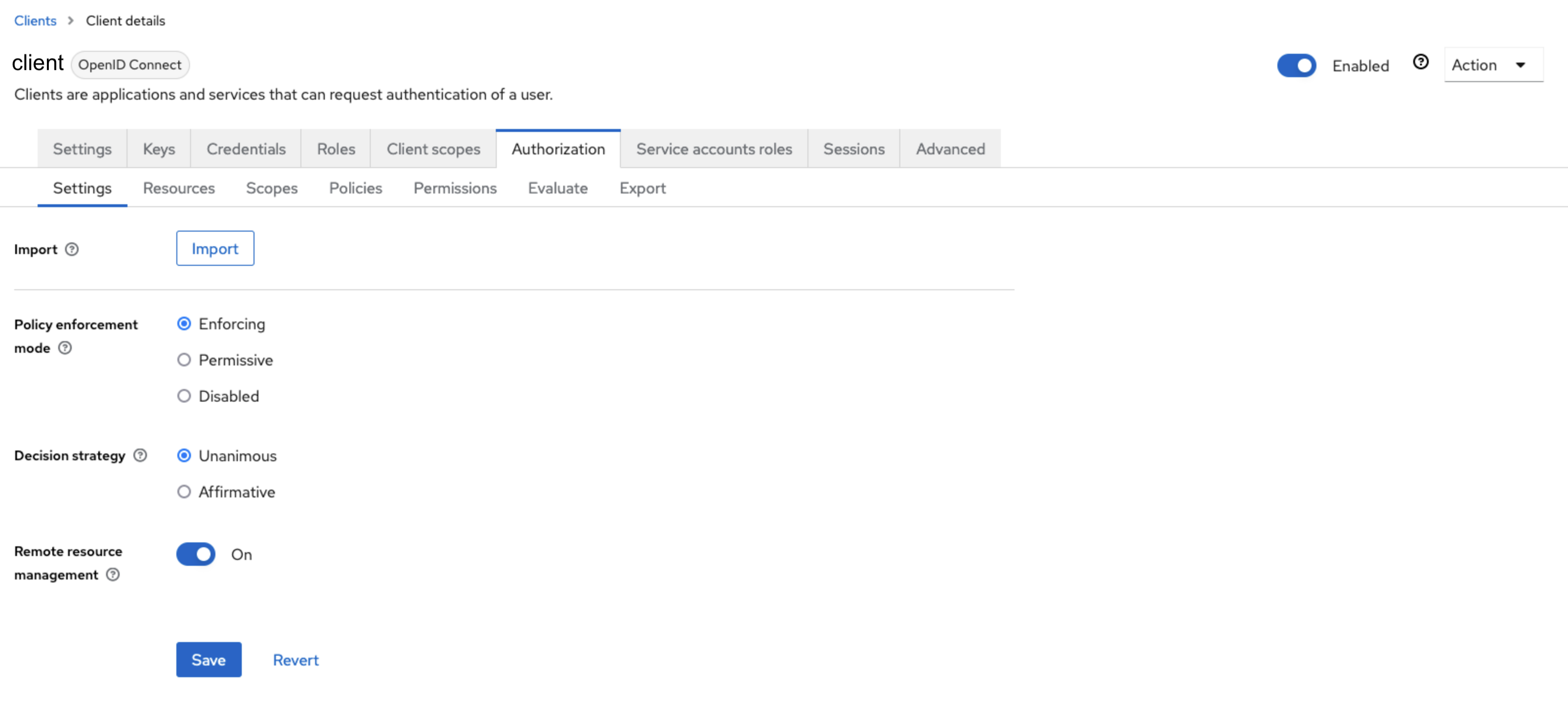Revert the unsaved changes
Viewport: 1568px width, 708px height.
[296, 659]
